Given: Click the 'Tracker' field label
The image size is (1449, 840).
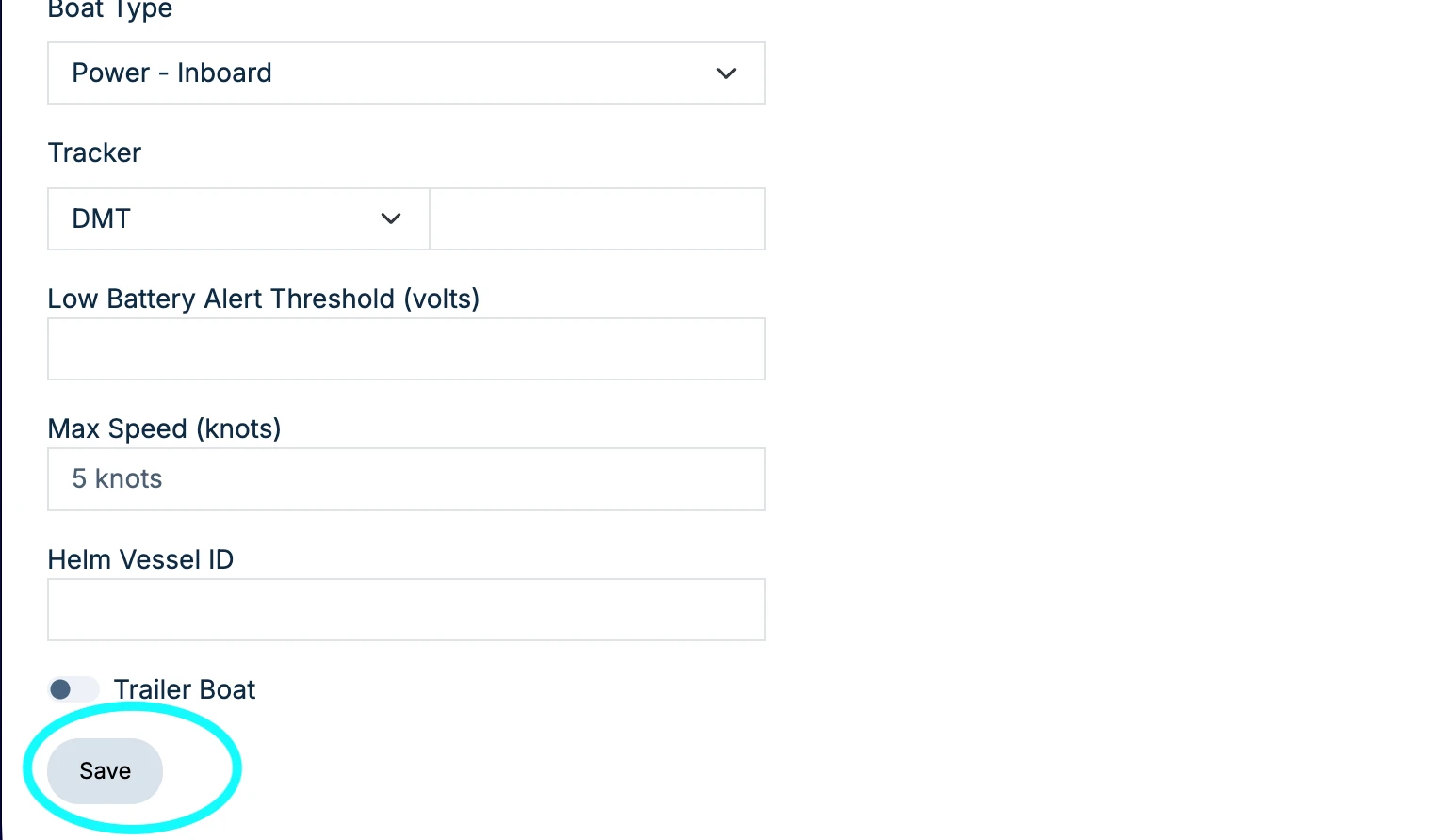Looking at the screenshot, I should [94, 153].
